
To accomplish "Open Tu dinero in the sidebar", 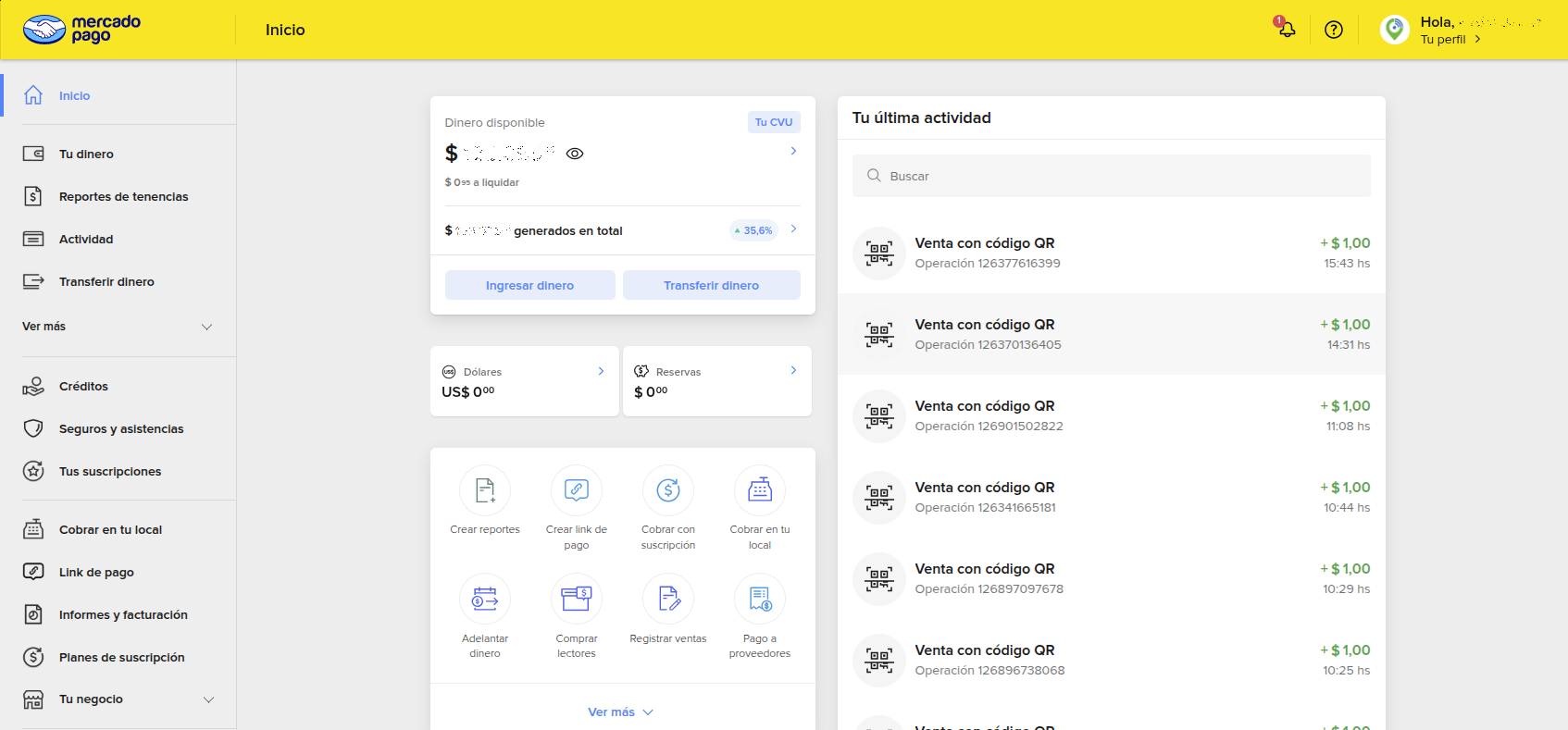I will 86,155.
